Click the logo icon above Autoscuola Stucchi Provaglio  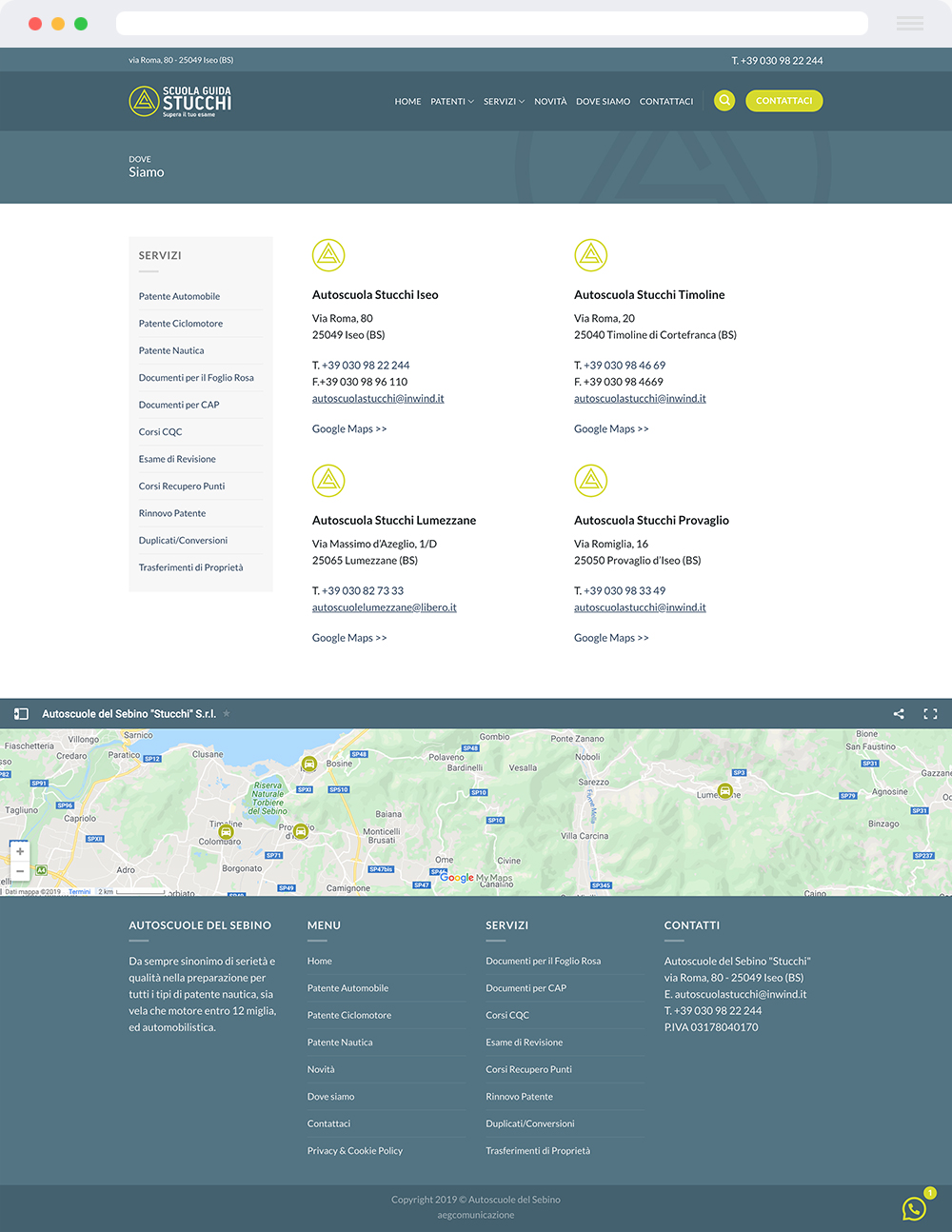(x=590, y=481)
